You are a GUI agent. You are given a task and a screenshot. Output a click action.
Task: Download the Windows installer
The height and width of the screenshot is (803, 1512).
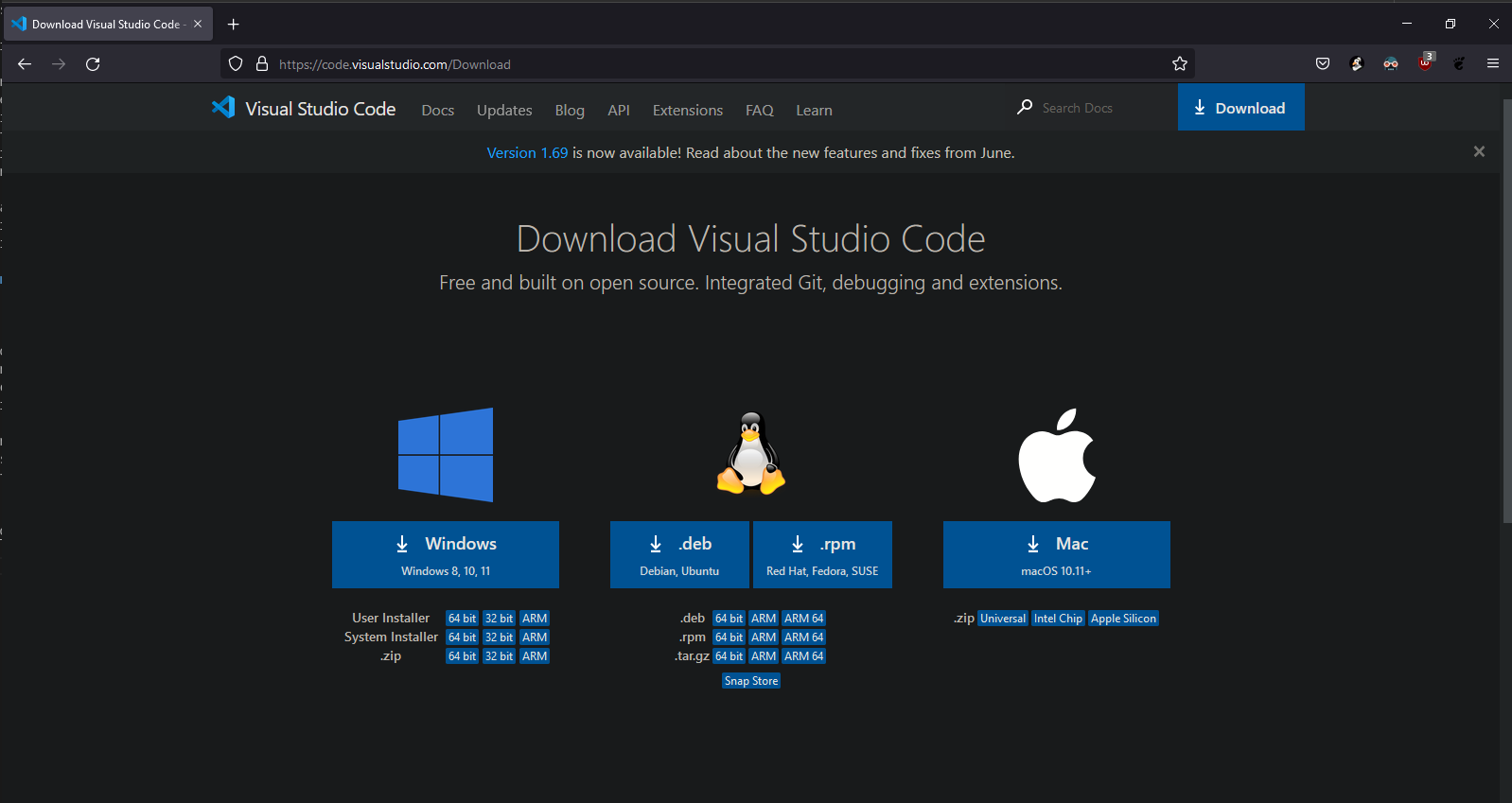click(446, 554)
